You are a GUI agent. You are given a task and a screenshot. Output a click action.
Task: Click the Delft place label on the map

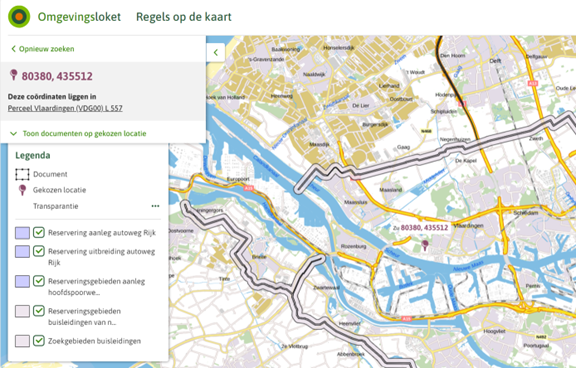495,61
